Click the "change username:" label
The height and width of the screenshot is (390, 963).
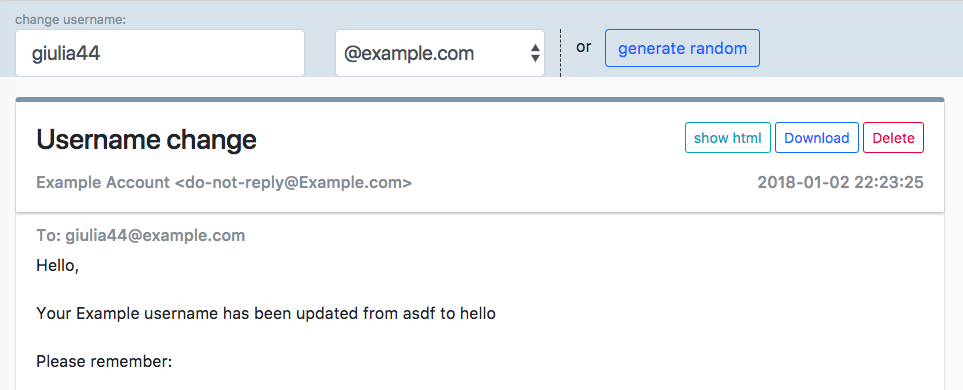click(x=71, y=20)
